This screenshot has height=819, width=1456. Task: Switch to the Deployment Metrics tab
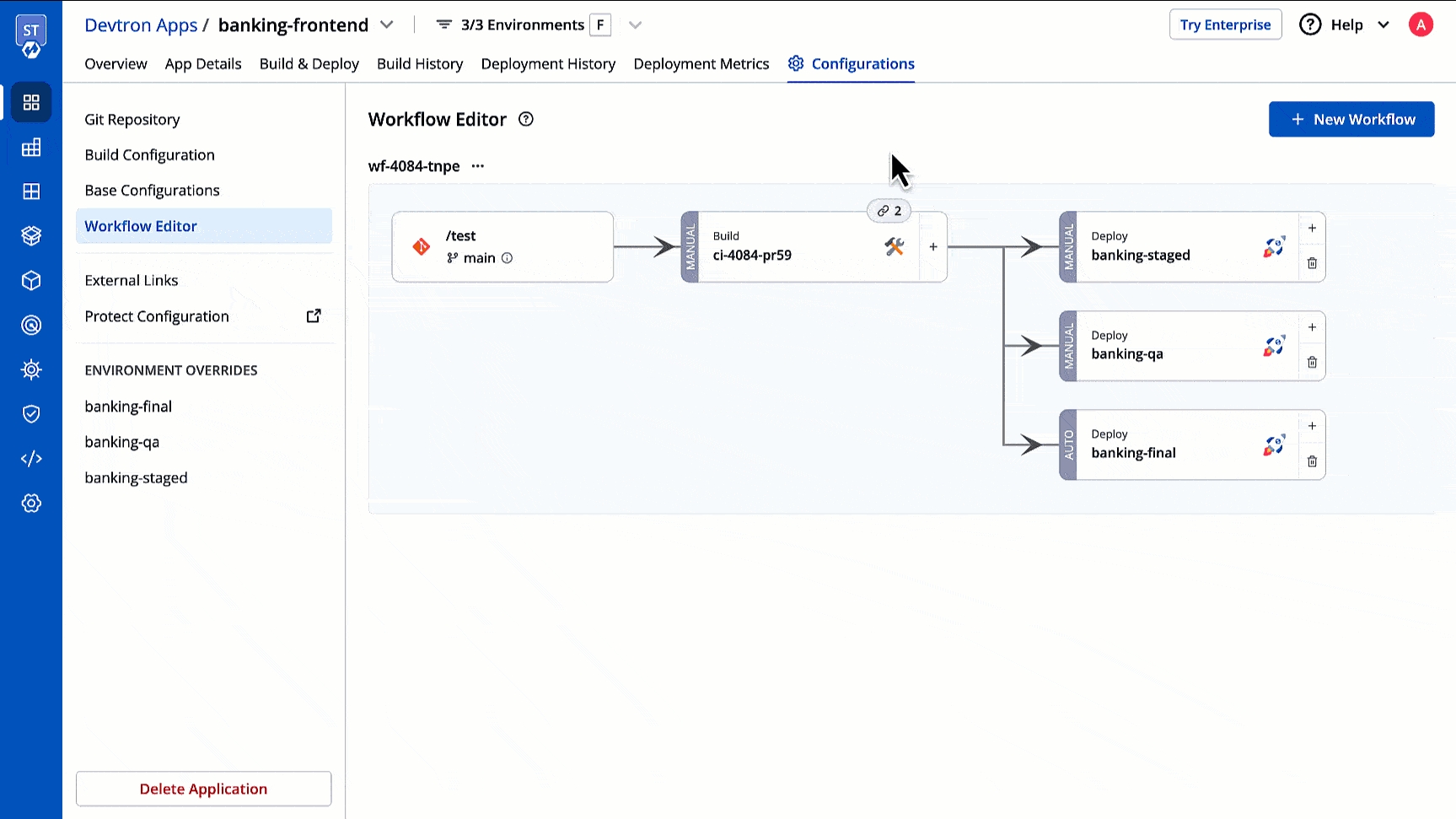coord(701,64)
